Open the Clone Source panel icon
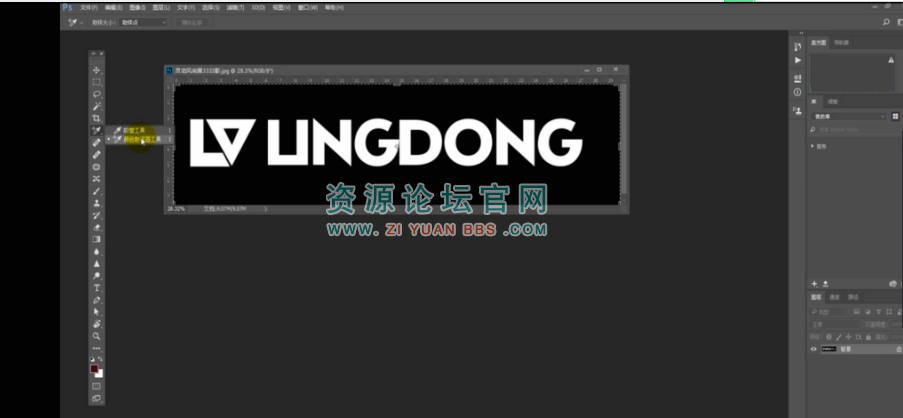Image resolution: width=903 pixels, height=418 pixels. [x=797, y=111]
